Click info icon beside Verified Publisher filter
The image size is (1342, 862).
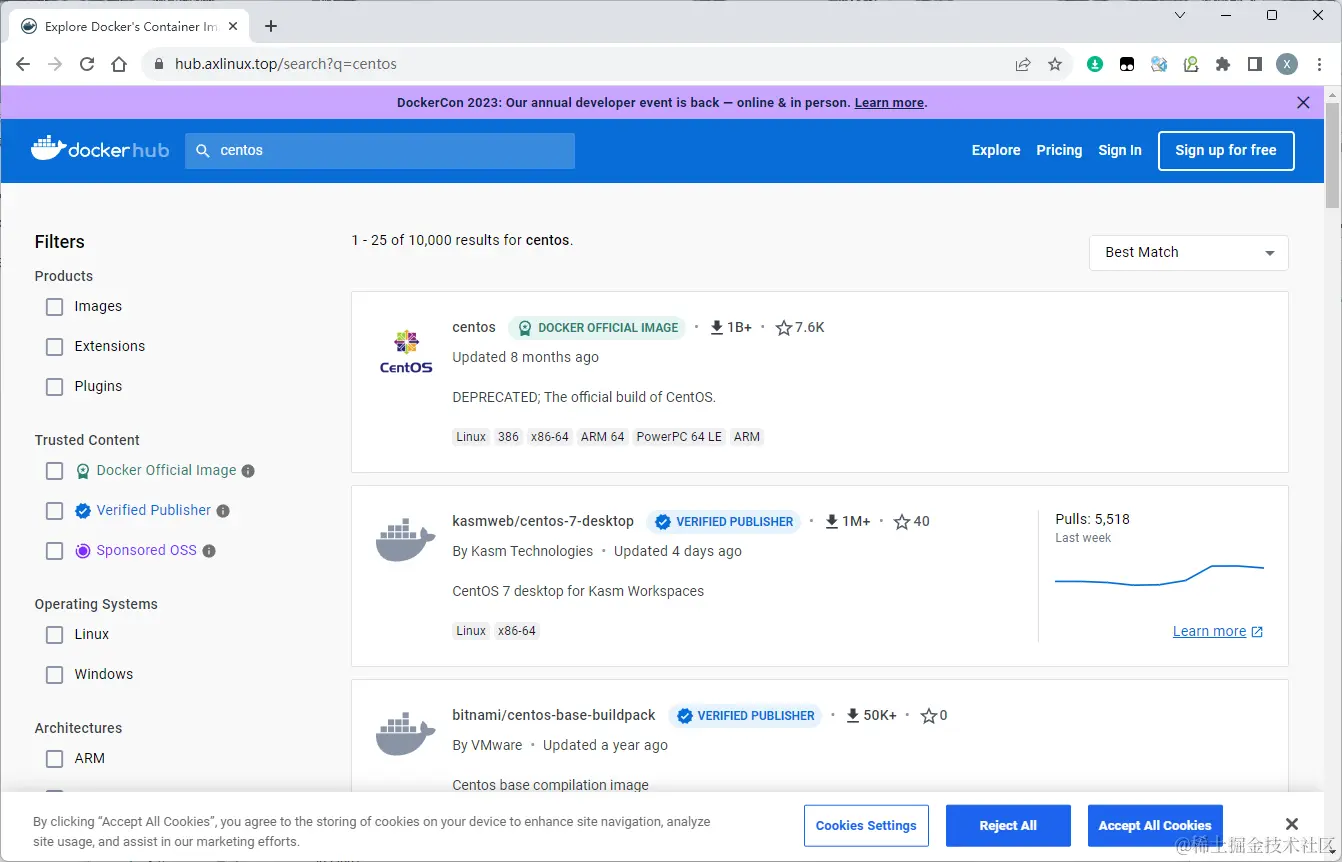pos(223,511)
